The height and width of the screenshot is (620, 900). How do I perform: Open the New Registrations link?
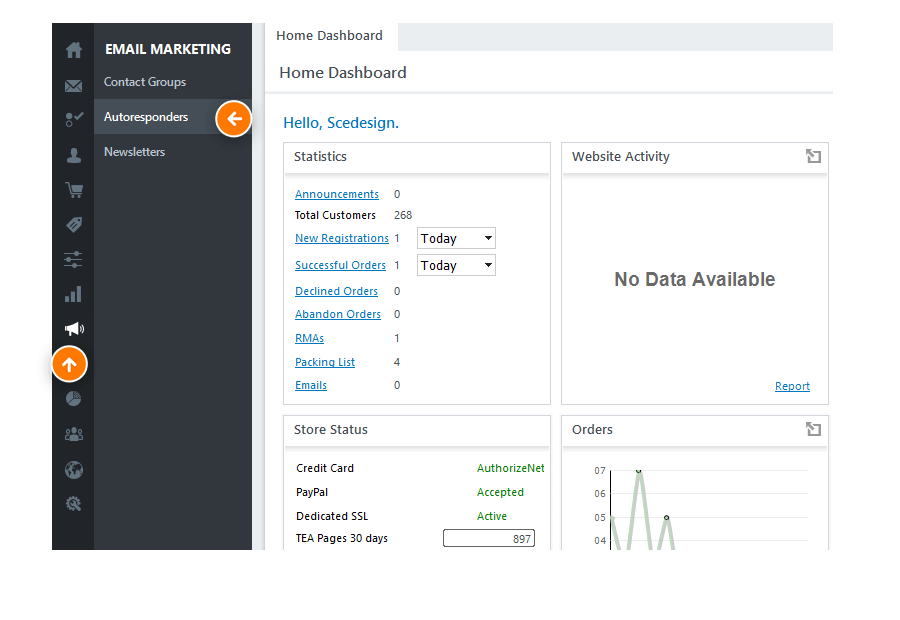(x=342, y=238)
